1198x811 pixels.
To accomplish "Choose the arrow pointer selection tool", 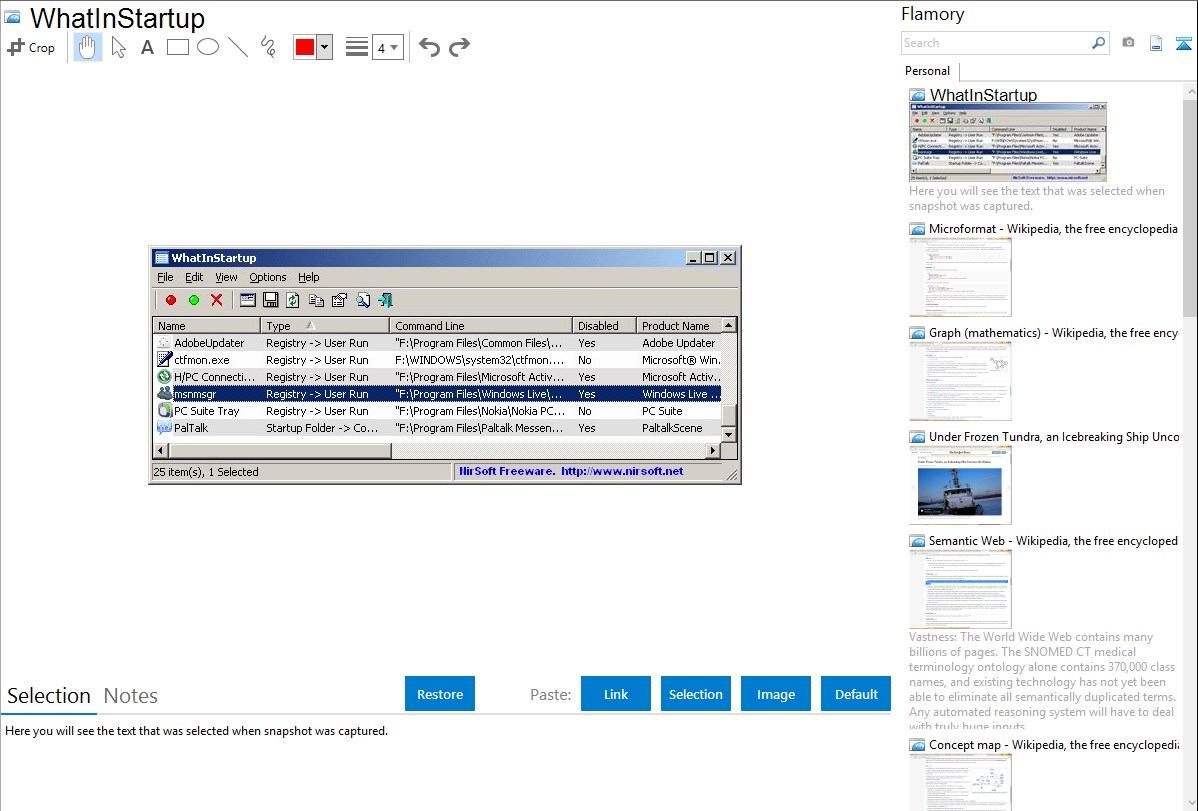I will pyautogui.click(x=118, y=47).
